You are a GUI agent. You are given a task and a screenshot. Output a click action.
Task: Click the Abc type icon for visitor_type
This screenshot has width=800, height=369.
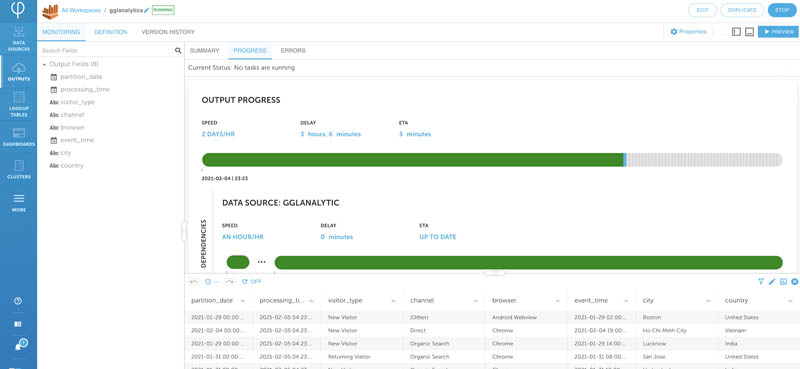tap(54, 102)
